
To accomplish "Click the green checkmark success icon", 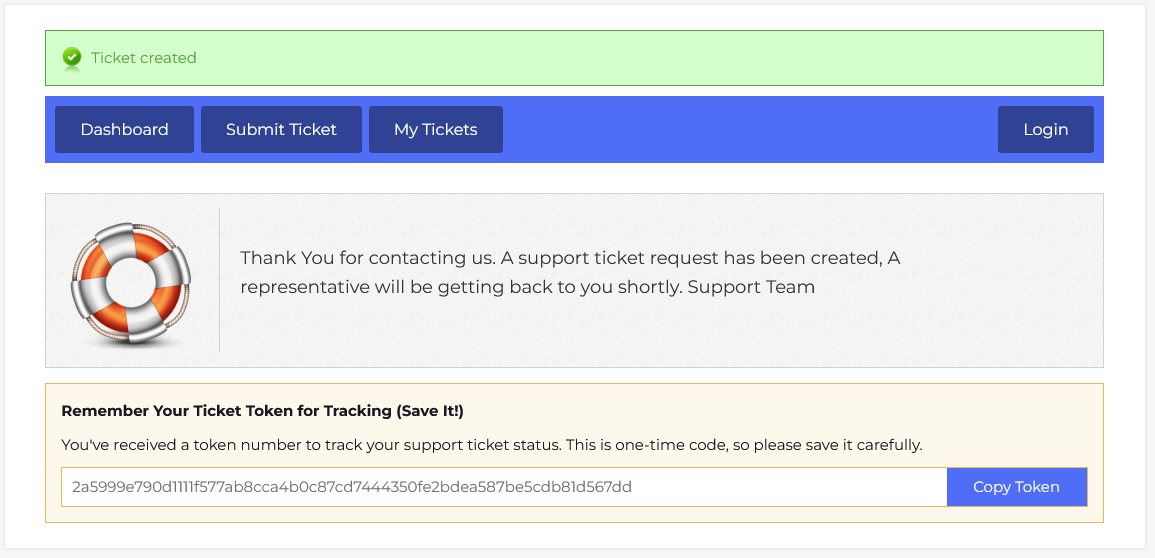I will (72, 58).
